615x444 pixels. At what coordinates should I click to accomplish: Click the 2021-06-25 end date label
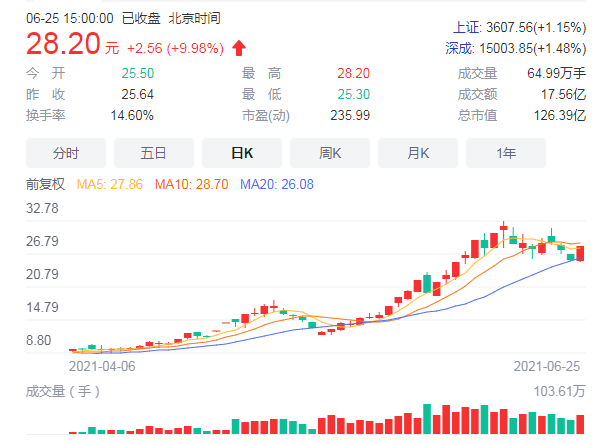(x=547, y=366)
